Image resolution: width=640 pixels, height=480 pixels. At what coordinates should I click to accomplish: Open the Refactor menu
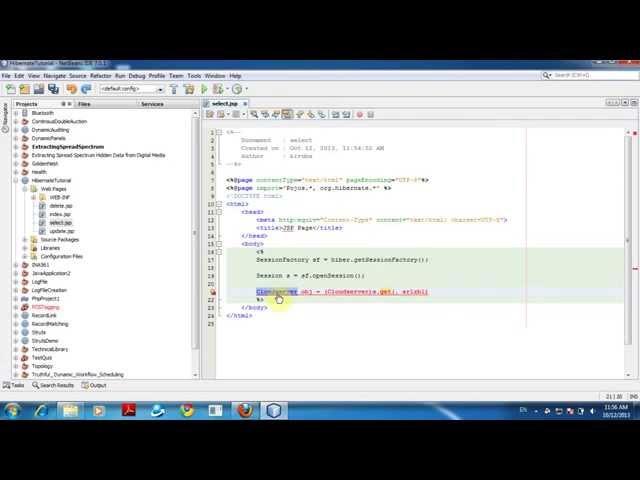[x=100, y=76]
